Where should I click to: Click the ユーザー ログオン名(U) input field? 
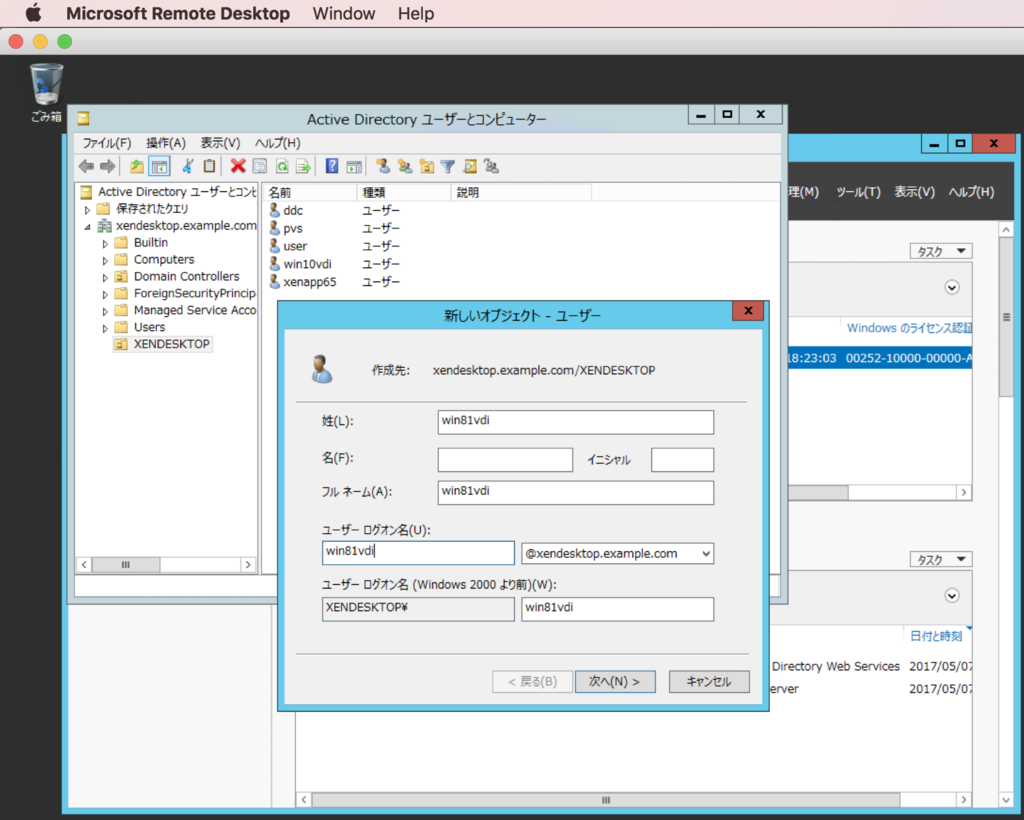click(418, 553)
